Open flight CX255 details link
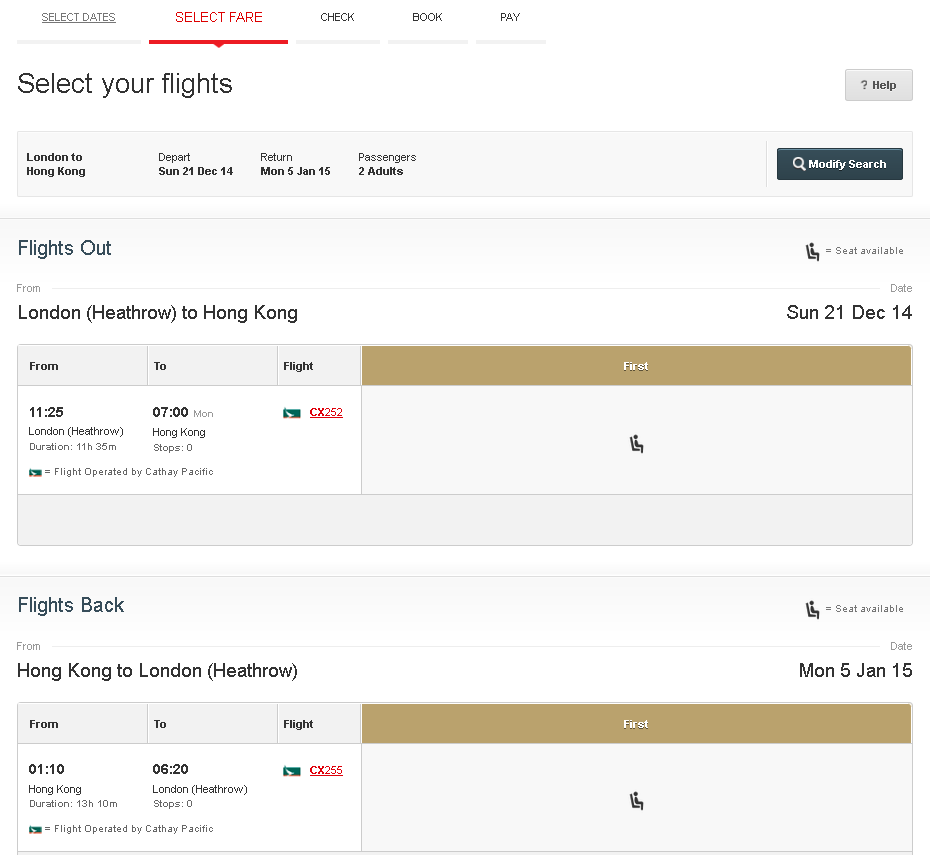This screenshot has height=855, width=930. (x=326, y=770)
